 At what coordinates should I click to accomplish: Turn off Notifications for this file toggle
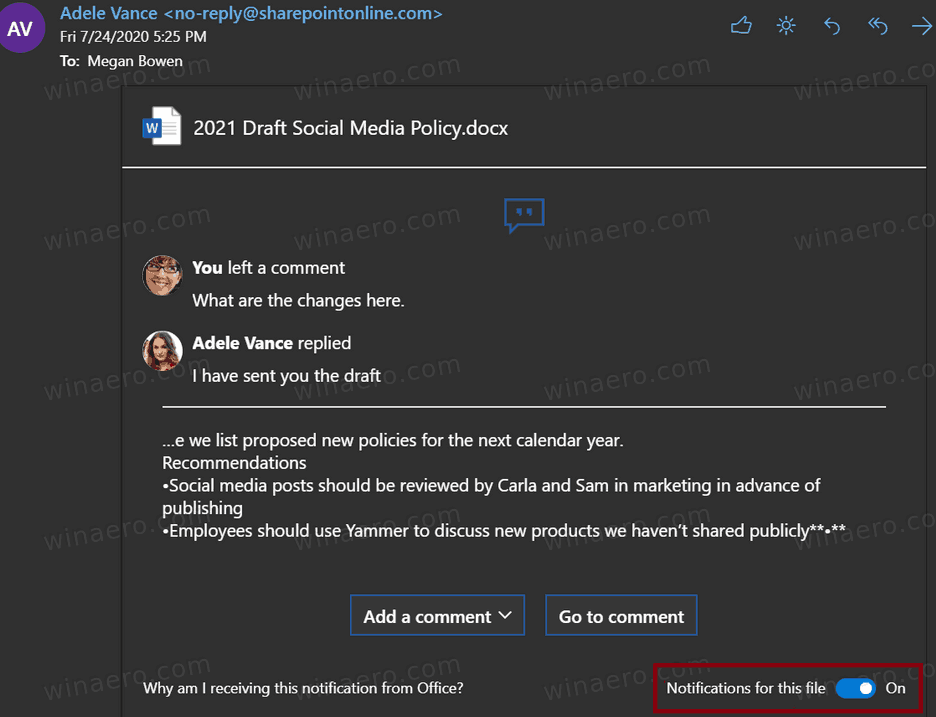[x=855, y=688]
